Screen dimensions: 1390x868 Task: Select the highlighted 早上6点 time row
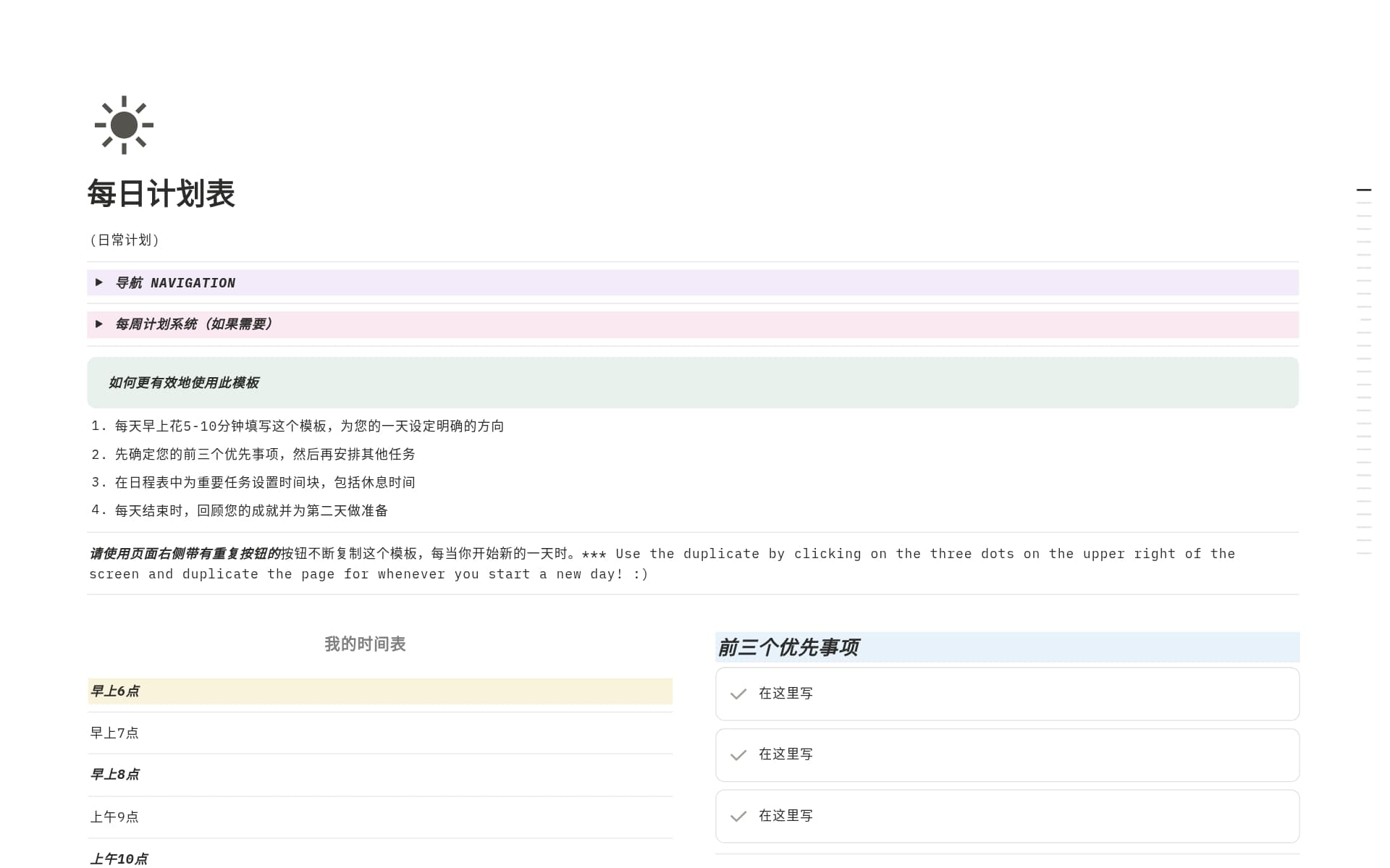pyautogui.click(x=116, y=691)
